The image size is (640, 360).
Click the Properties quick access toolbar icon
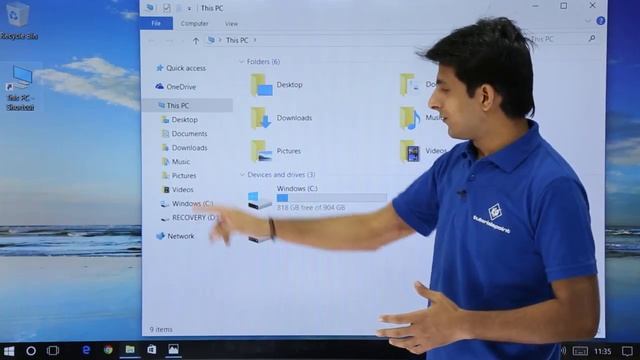166,8
